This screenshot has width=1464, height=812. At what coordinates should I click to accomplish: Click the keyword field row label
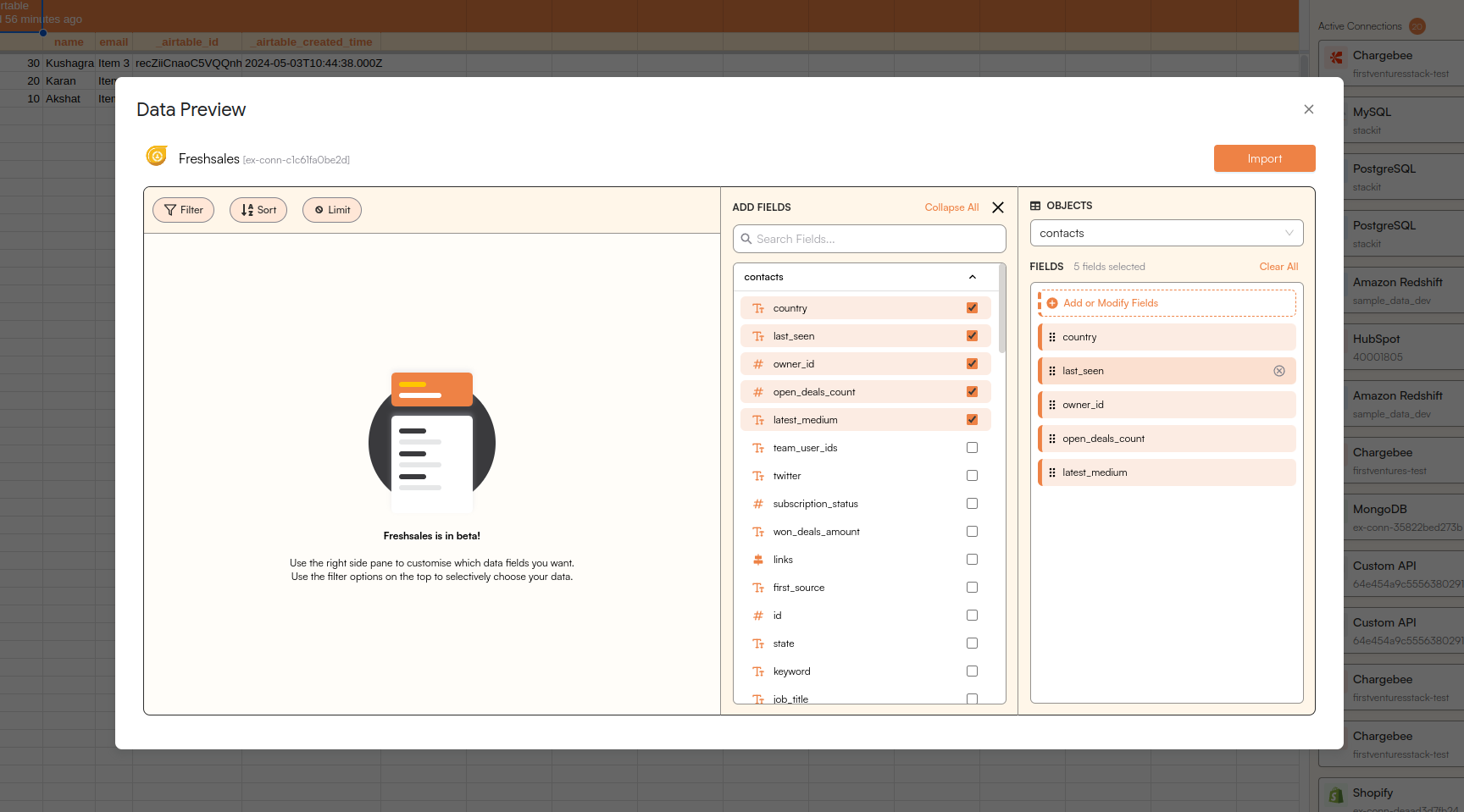tap(791, 671)
